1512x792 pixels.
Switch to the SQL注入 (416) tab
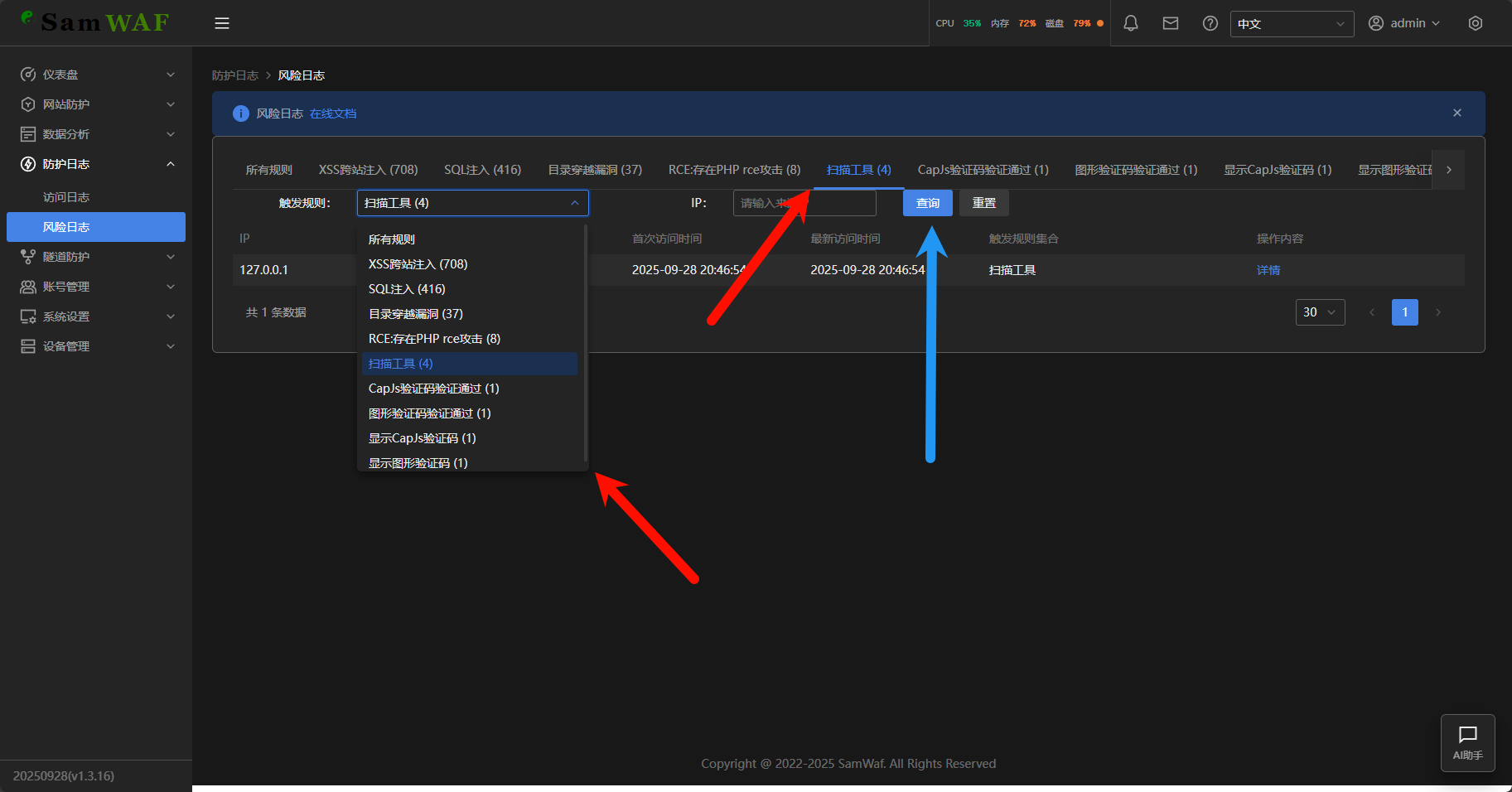click(x=482, y=170)
